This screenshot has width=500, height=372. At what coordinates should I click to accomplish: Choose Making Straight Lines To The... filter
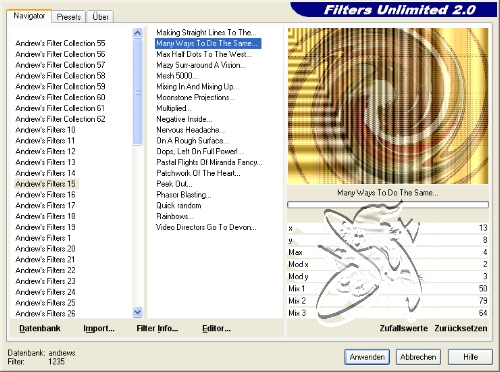(x=206, y=32)
